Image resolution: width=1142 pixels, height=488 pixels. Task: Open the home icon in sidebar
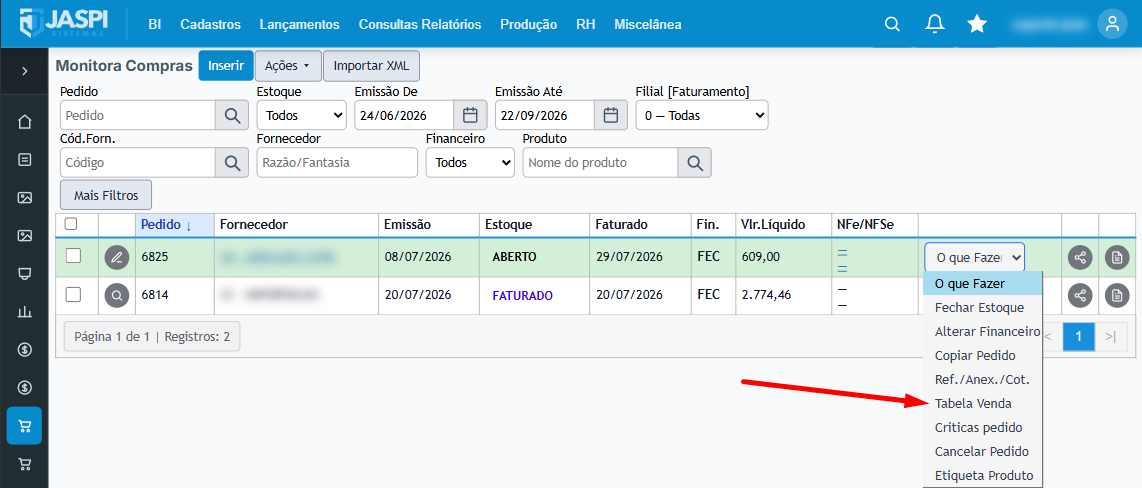pyautogui.click(x=25, y=121)
